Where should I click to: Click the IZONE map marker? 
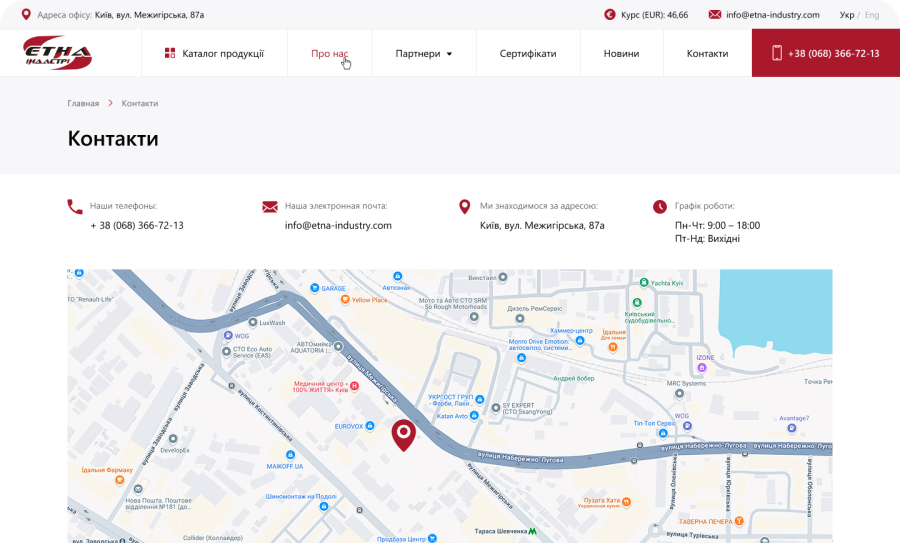click(x=701, y=367)
